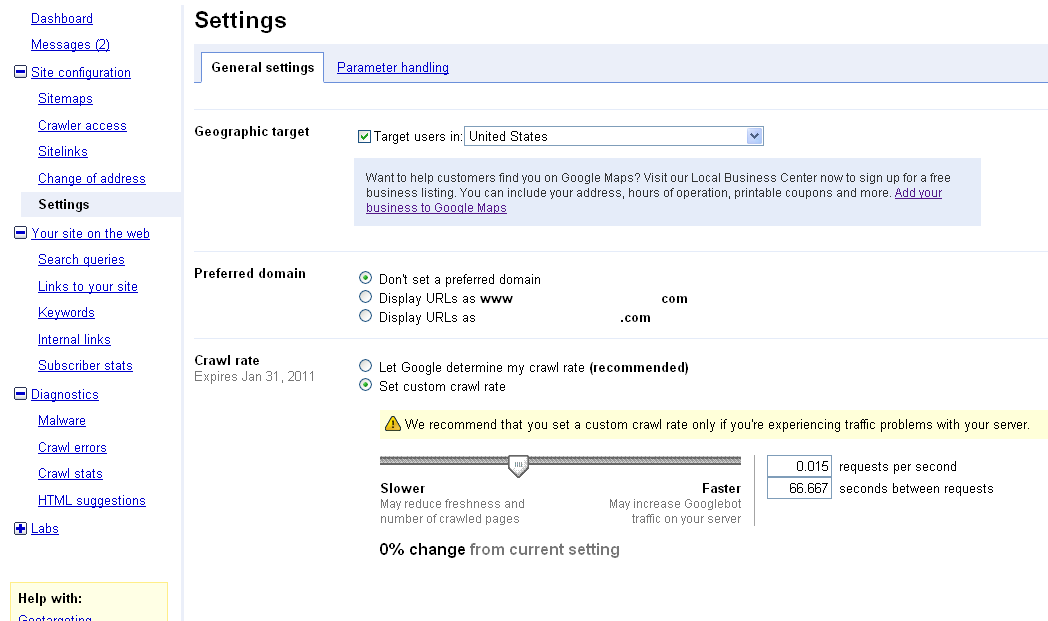Select Set custom crawl rate option

[x=365, y=386]
